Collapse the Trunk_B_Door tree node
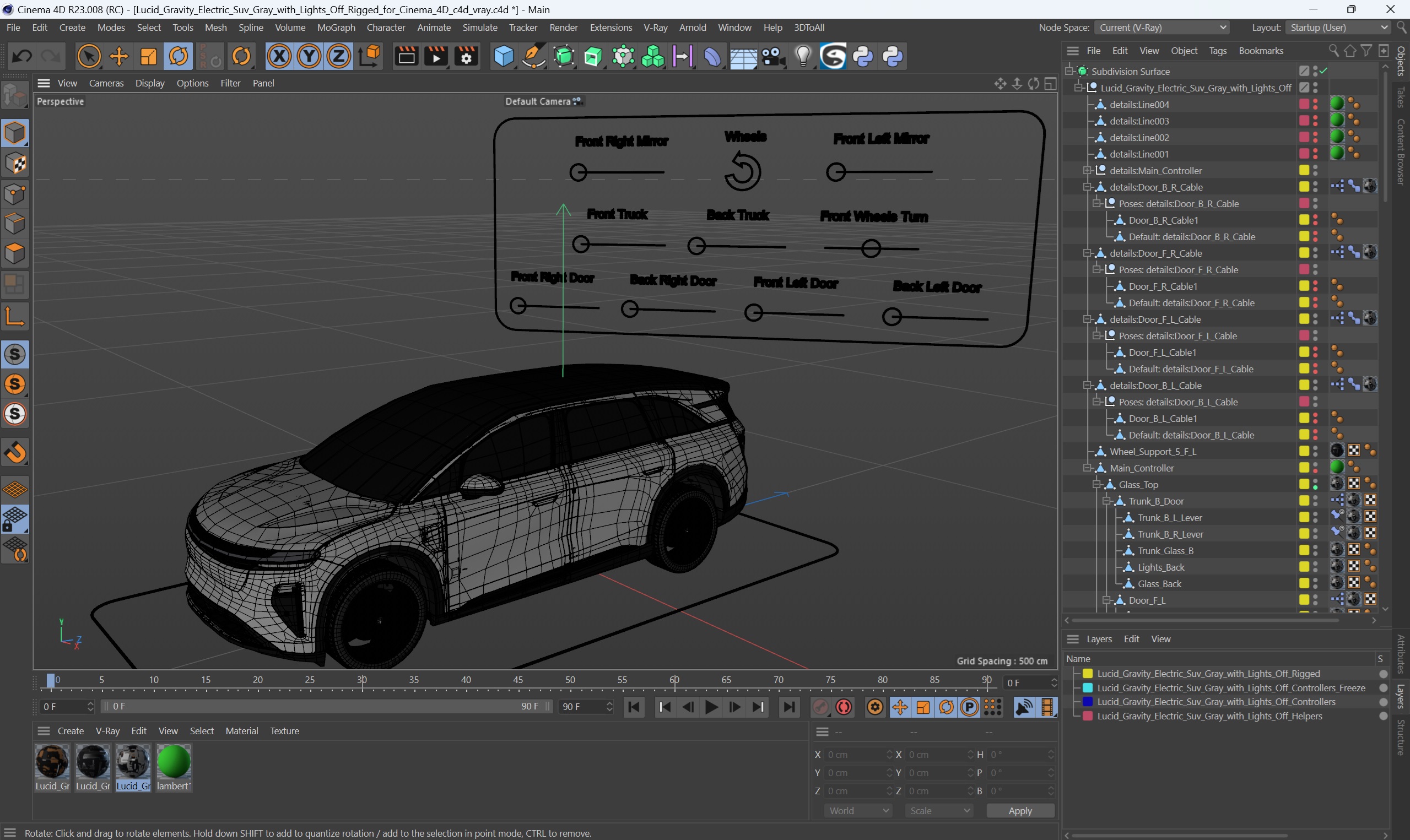Image resolution: width=1410 pixels, height=840 pixels. (1106, 501)
